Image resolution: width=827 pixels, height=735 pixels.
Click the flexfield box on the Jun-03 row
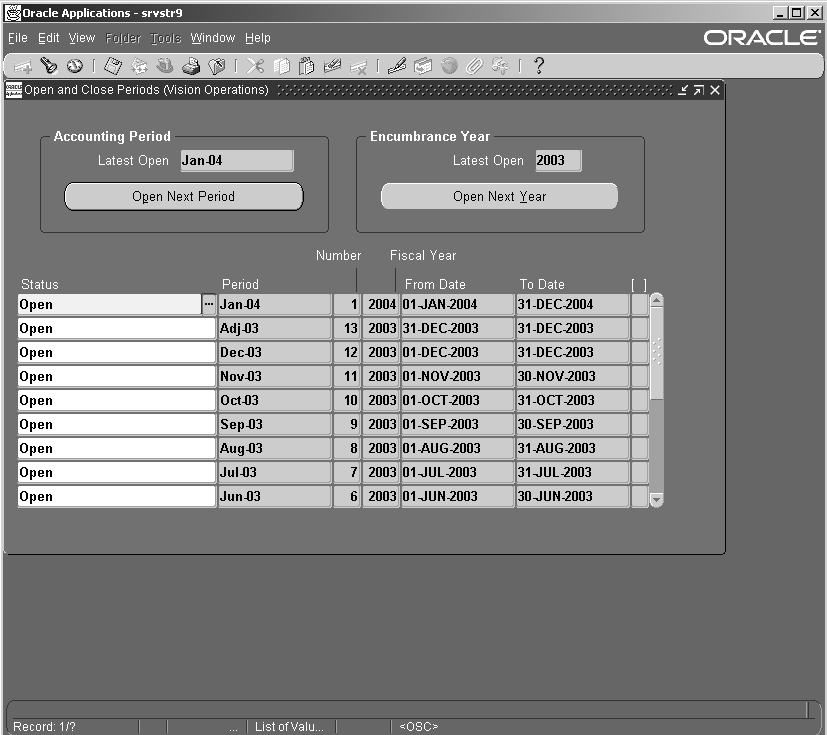640,497
